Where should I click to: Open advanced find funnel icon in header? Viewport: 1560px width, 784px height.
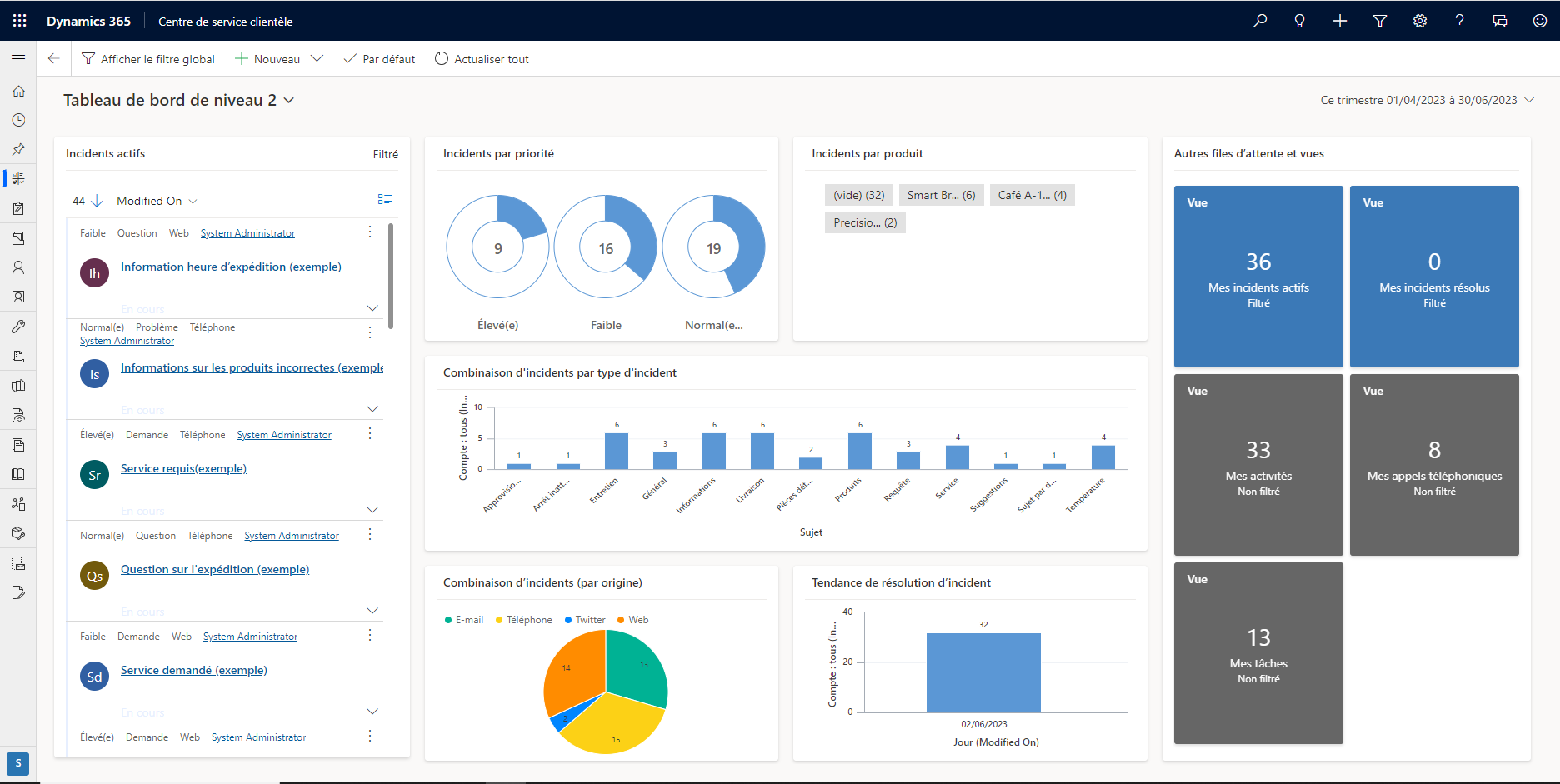[x=1380, y=21]
